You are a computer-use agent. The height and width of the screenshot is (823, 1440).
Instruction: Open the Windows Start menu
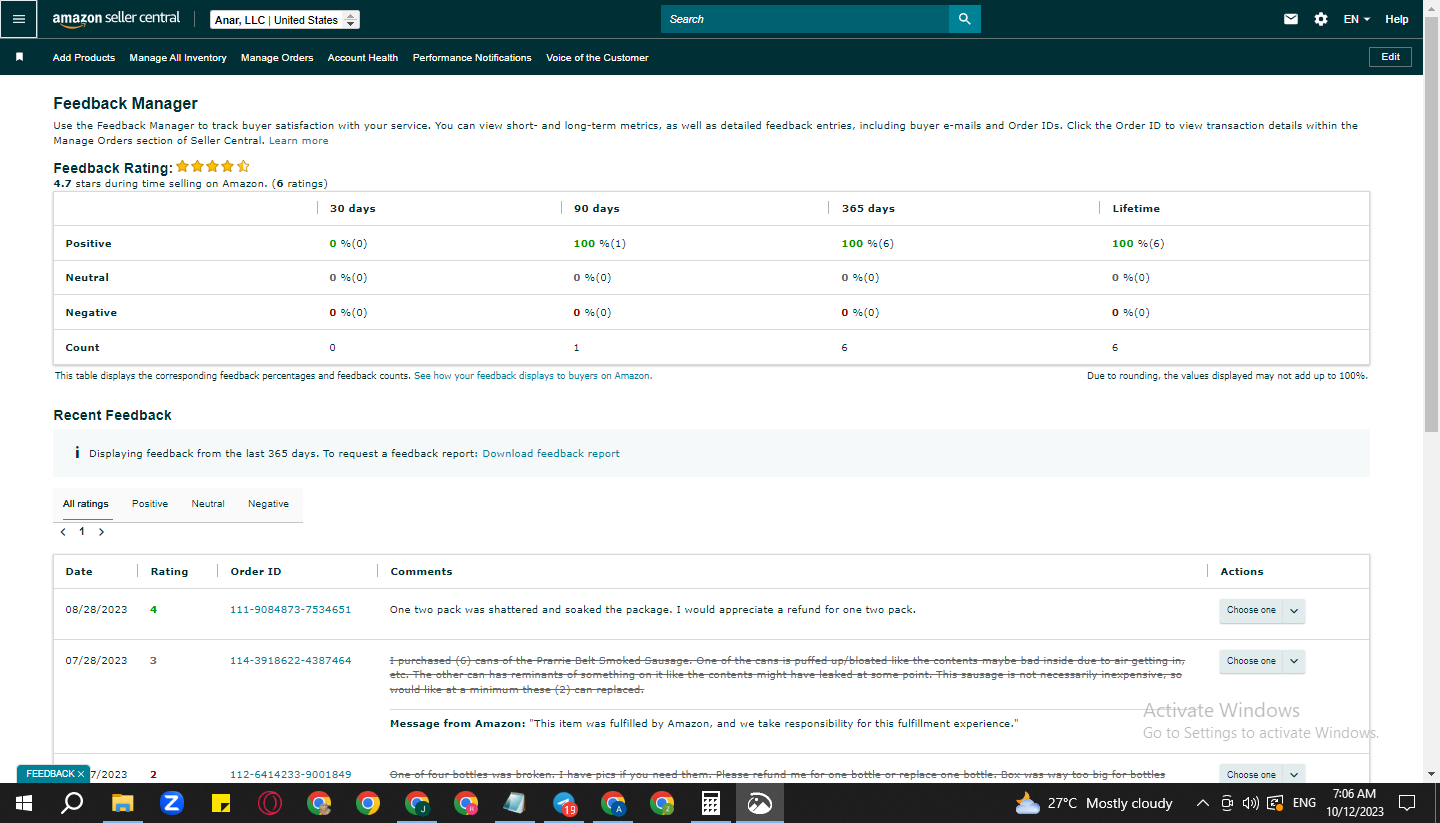point(23,803)
